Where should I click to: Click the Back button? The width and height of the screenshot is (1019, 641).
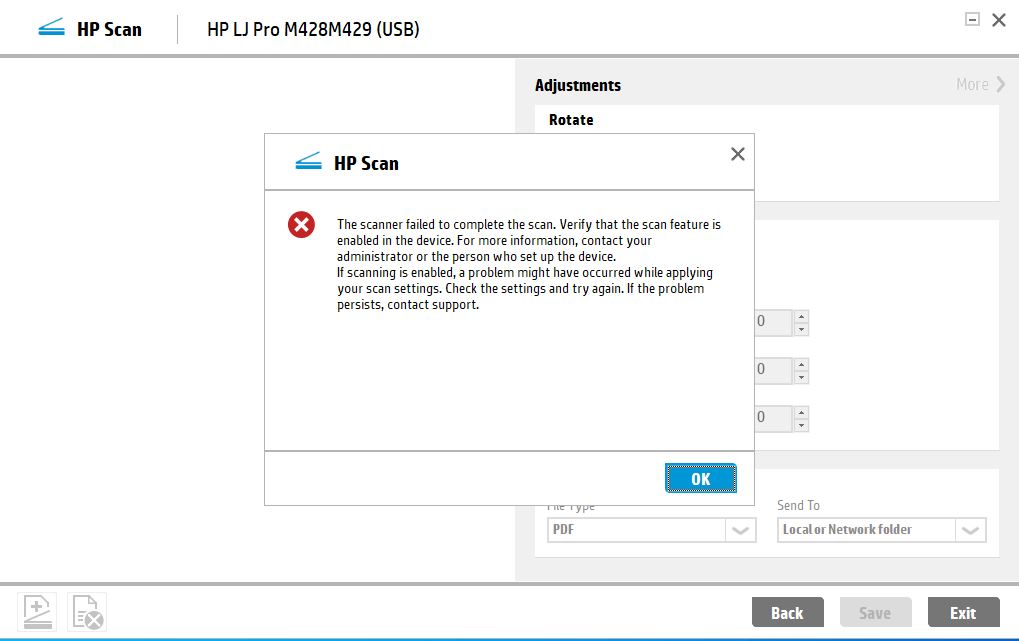787,612
